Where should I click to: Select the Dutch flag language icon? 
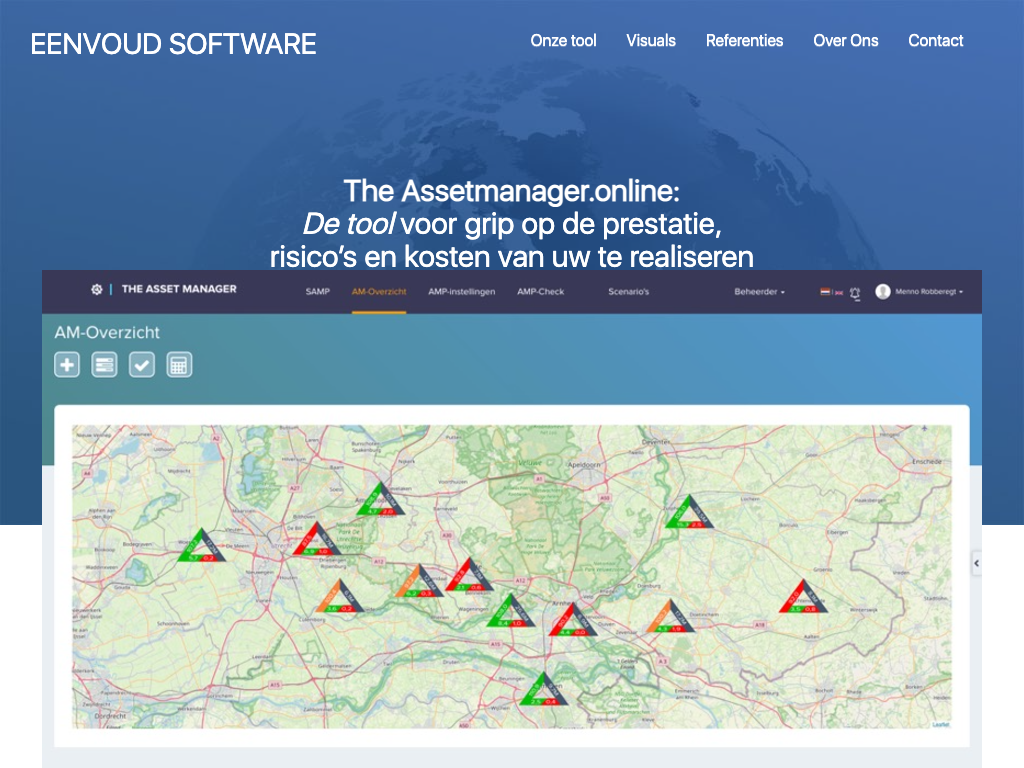click(x=826, y=292)
